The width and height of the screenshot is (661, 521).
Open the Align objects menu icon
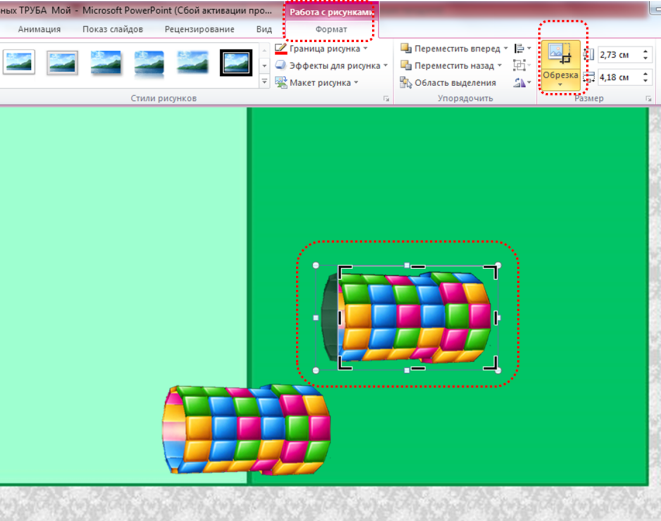522,49
